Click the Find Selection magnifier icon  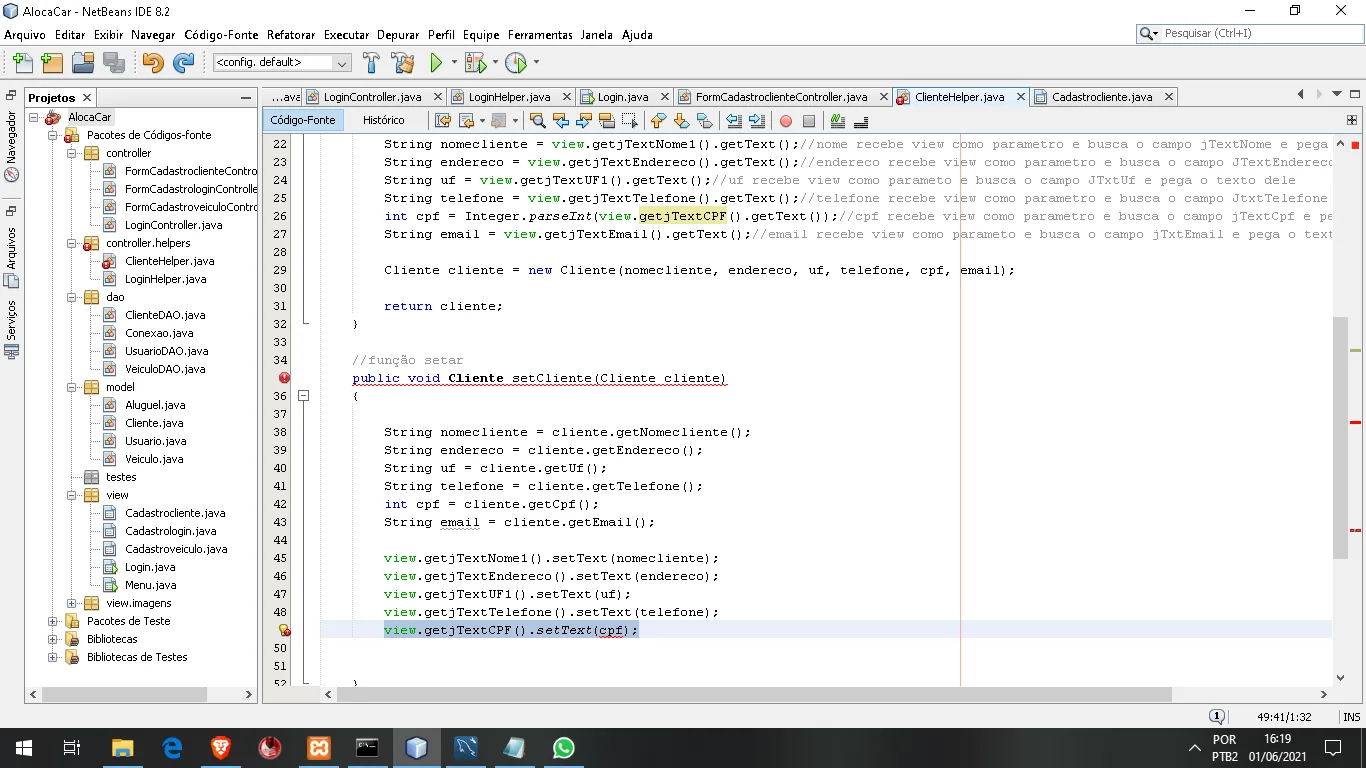pos(538,121)
